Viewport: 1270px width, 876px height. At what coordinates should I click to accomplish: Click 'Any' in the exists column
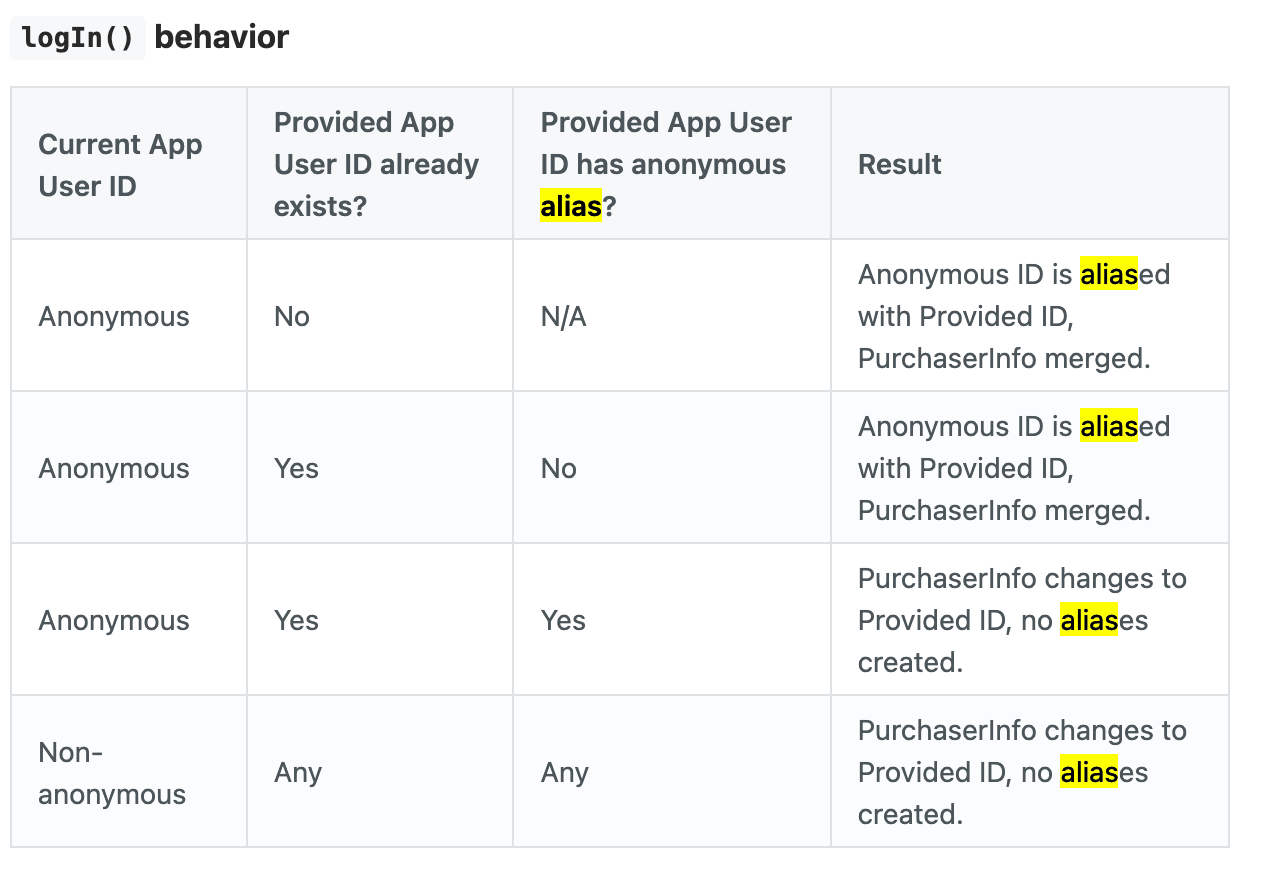tap(298, 773)
